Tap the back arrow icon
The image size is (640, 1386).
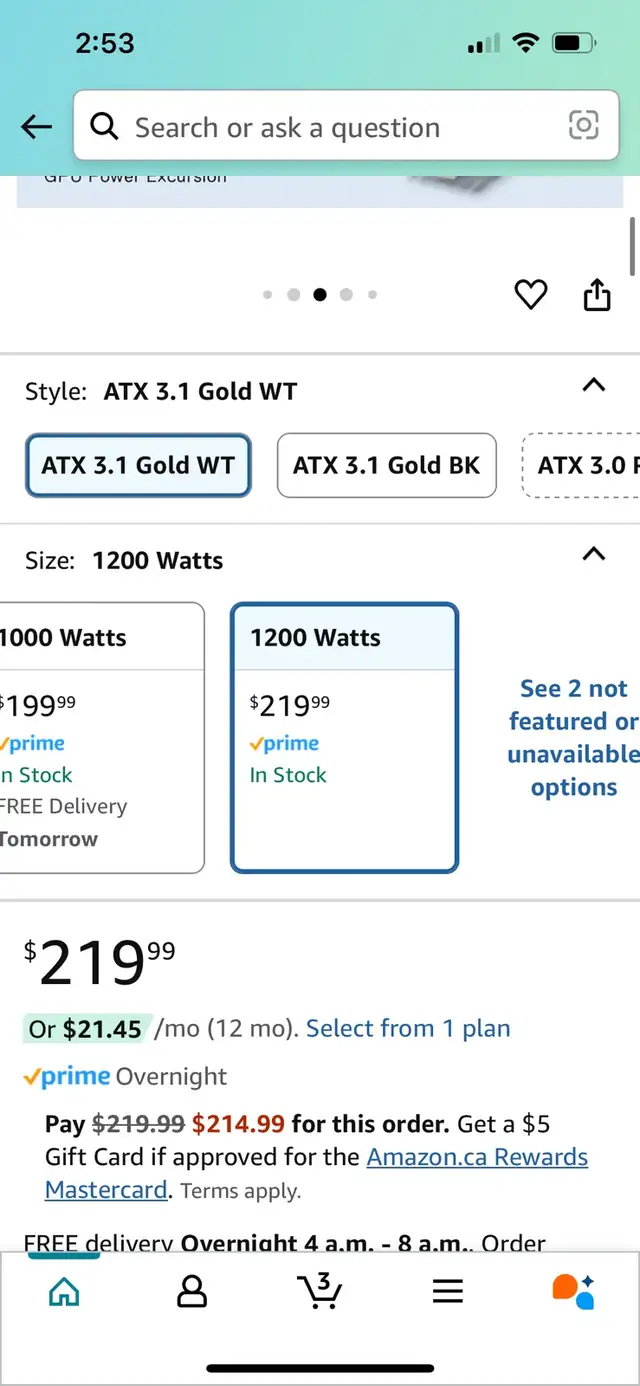pos(37,127)
